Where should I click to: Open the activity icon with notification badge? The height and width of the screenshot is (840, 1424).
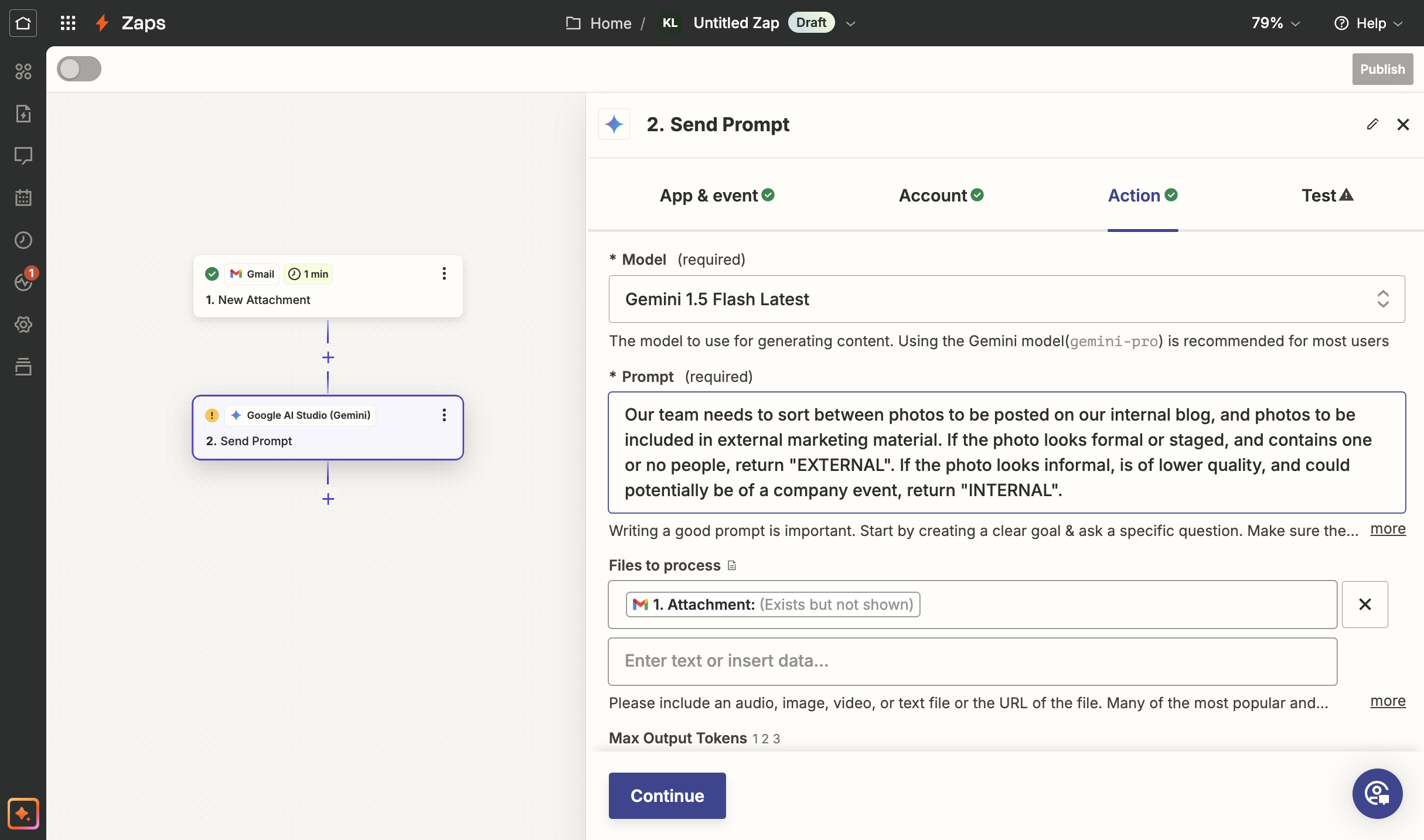point(24,281)
